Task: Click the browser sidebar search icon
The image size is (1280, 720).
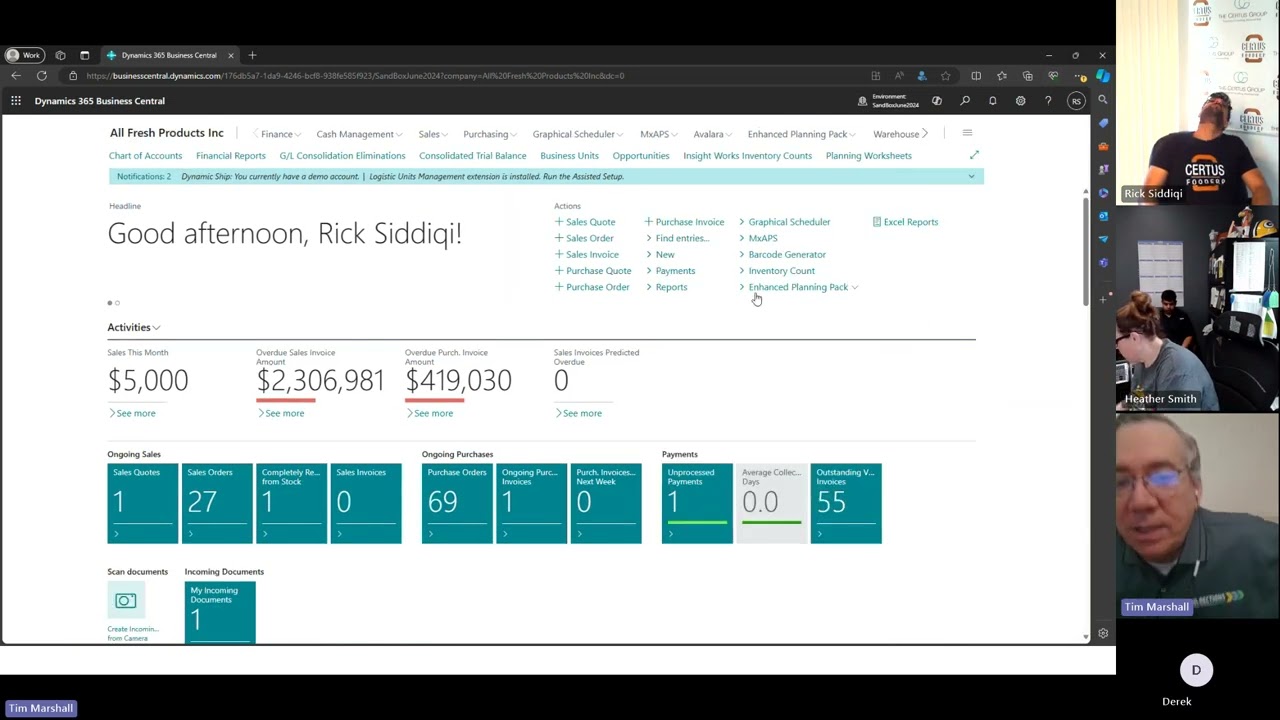Action: point(1103,100)
